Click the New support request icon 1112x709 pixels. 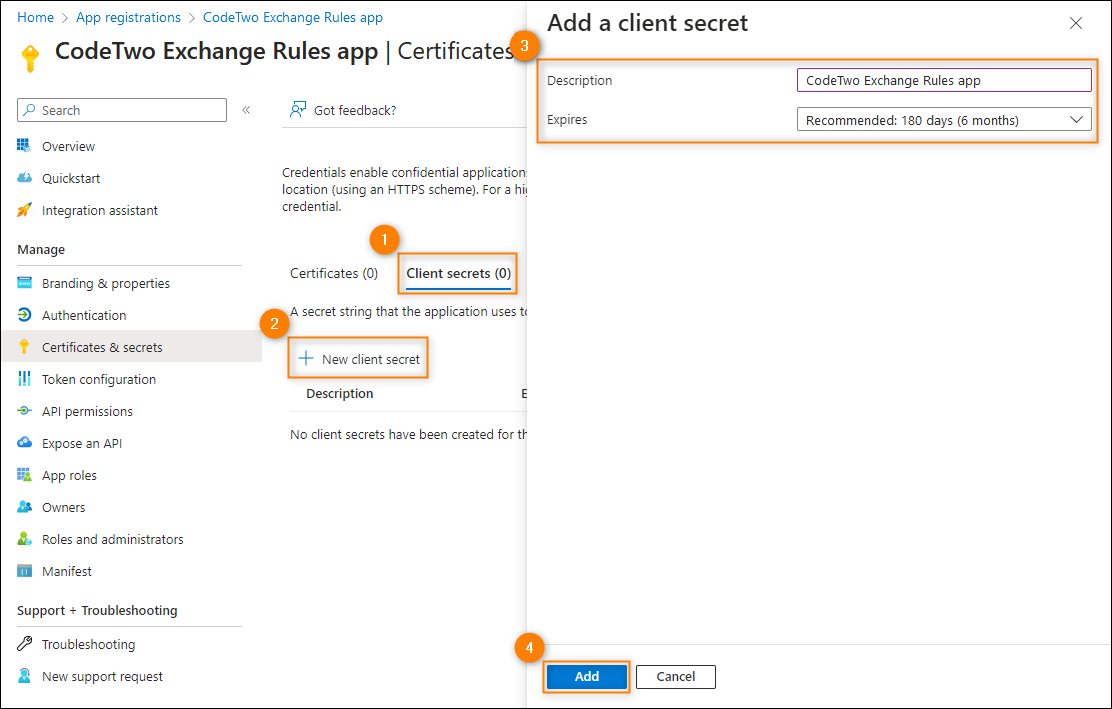(x=24, y=676)
